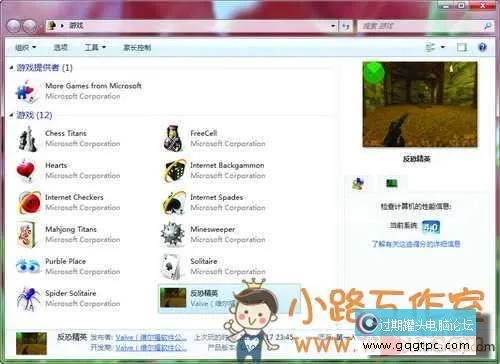Select the Minesweeper title text
Viewport: 500px width, 364px height.
[213, 229]
